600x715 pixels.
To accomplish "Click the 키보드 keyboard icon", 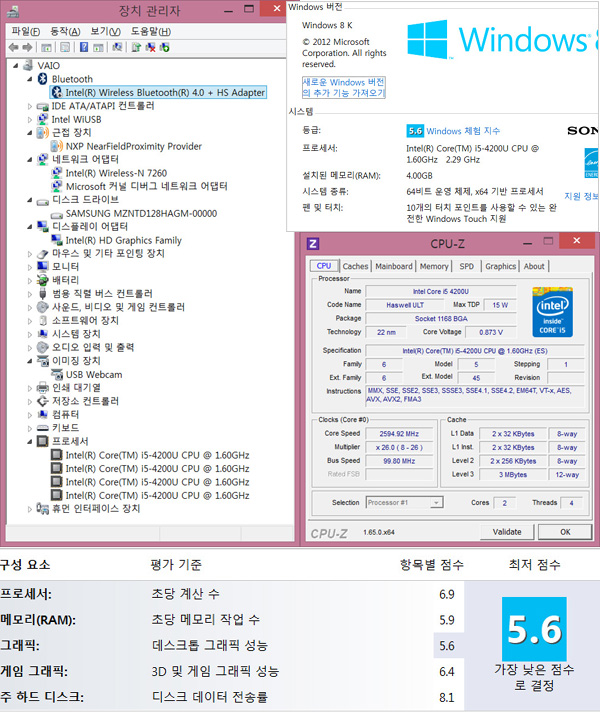I will pos(42,428).
